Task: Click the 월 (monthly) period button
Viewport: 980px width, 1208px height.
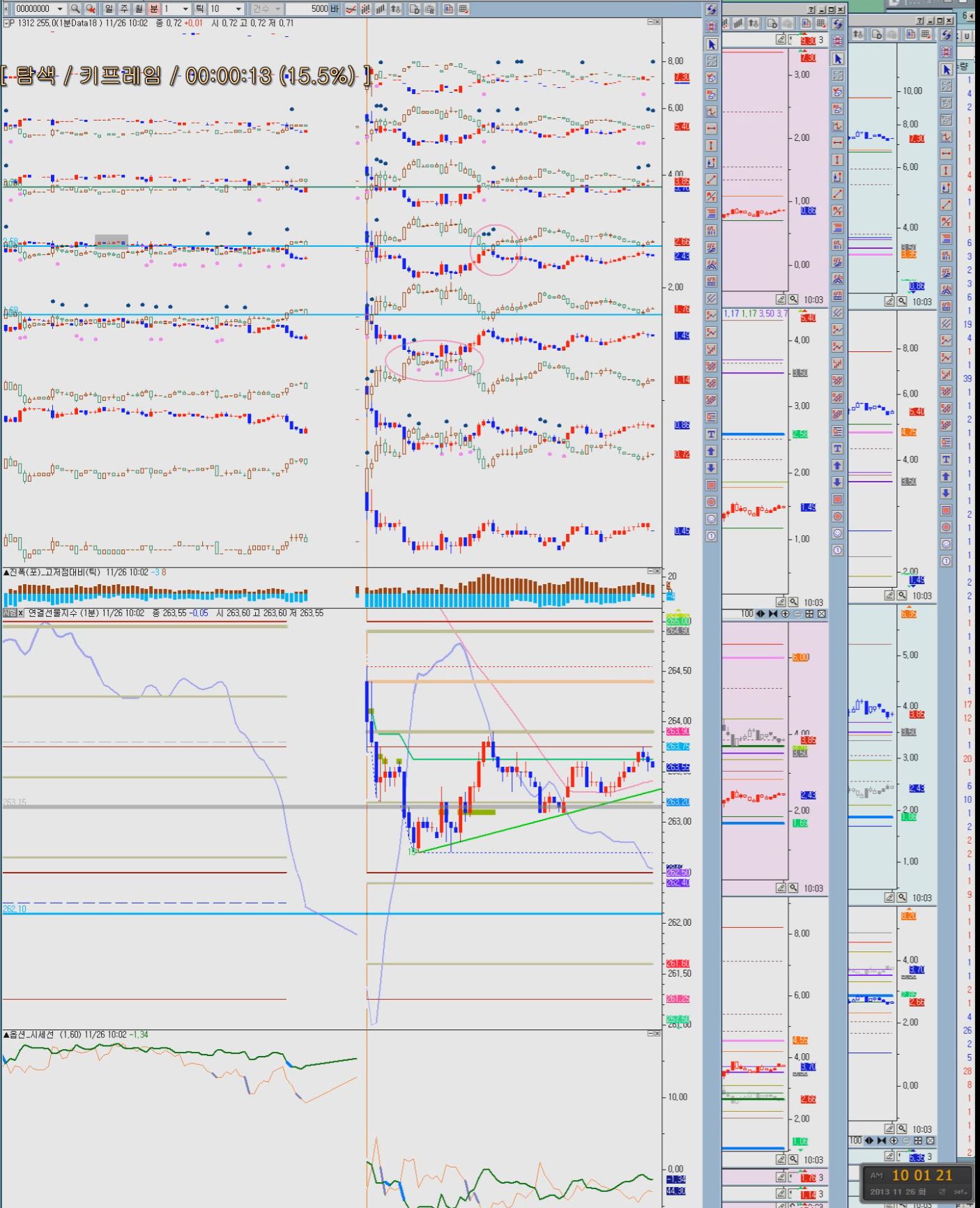Action: pyautogui.click(x=139, y=9)
